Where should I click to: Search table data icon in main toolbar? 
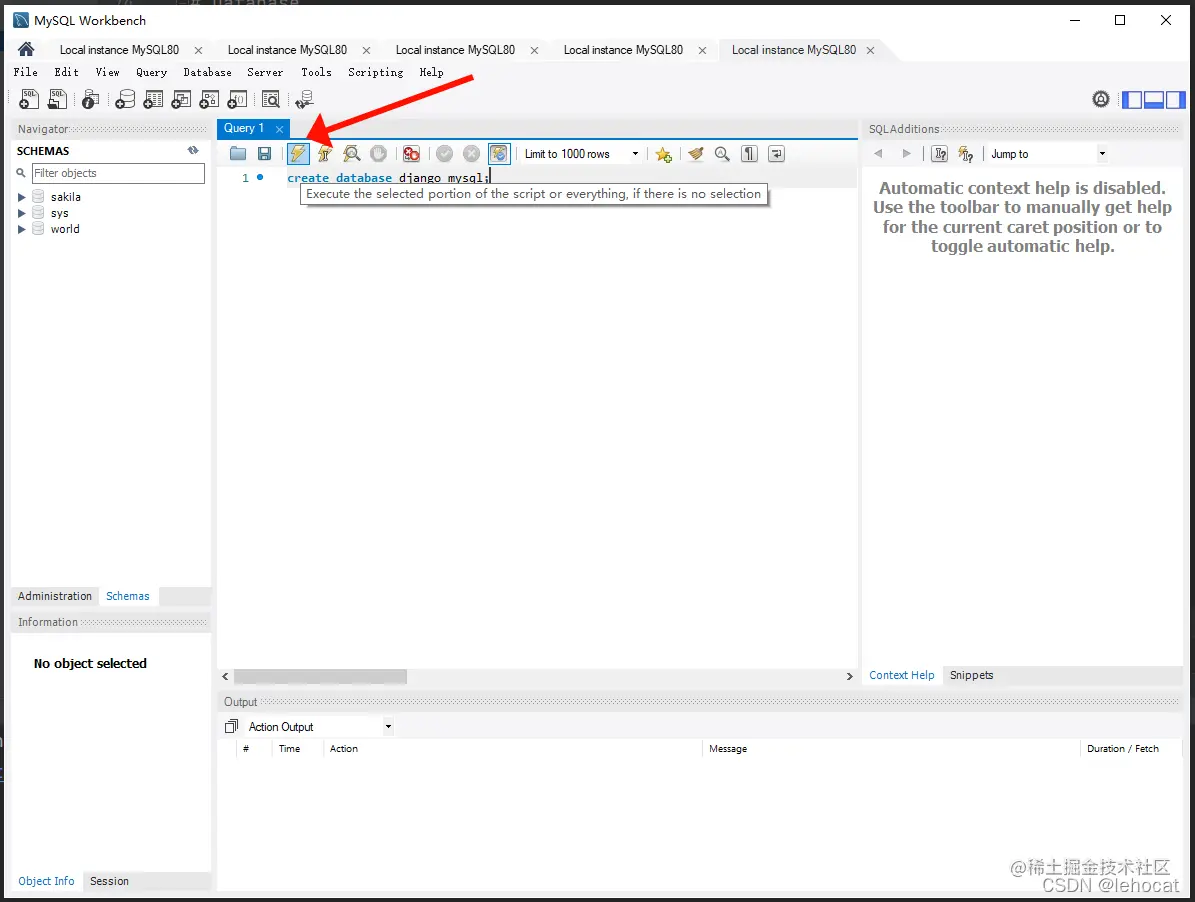click(271, 99)
